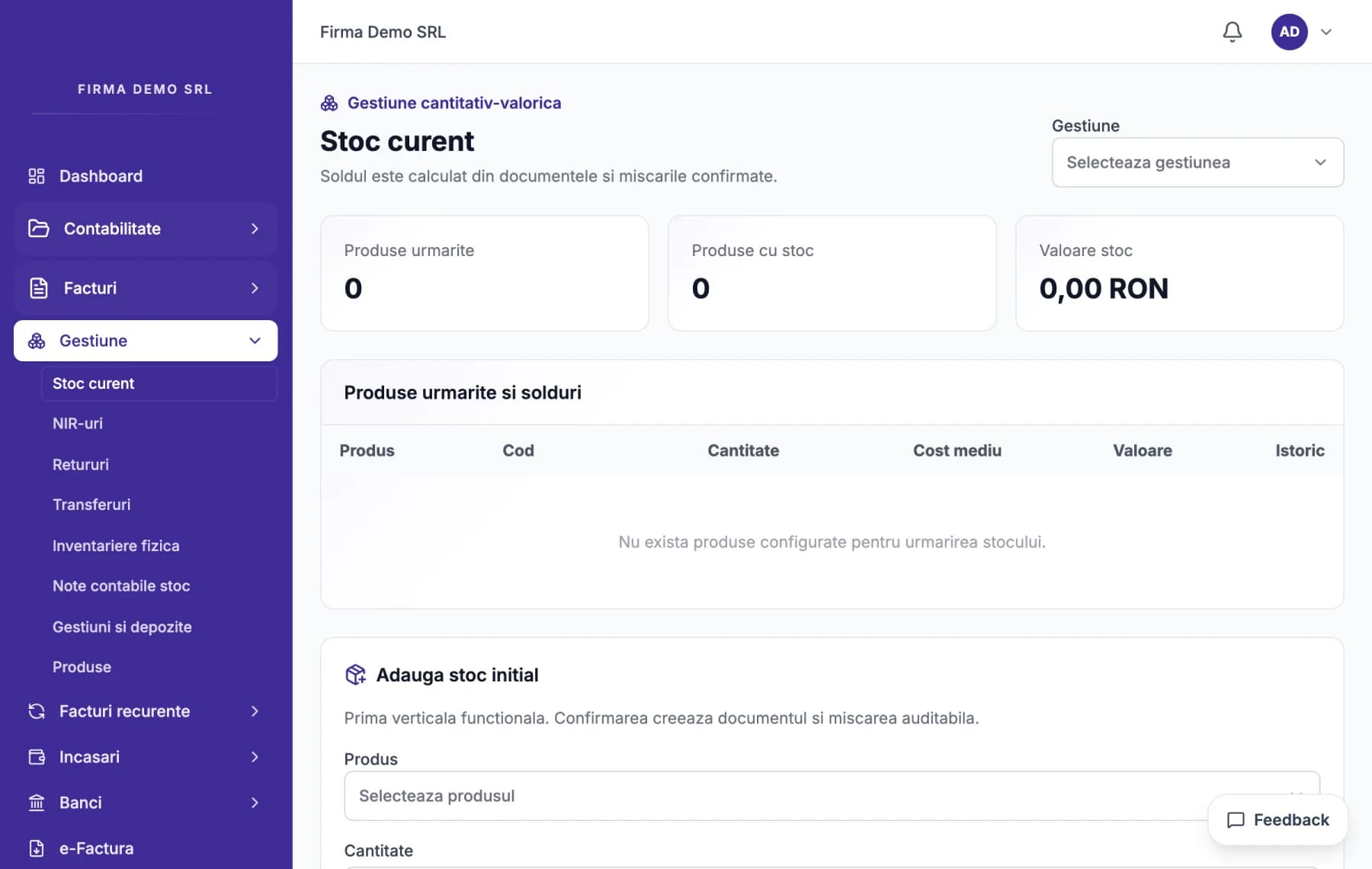This screenshot has width=1372, height=869.
Task: Open NIR-uri in the sidebar
Action: (78, 424)
